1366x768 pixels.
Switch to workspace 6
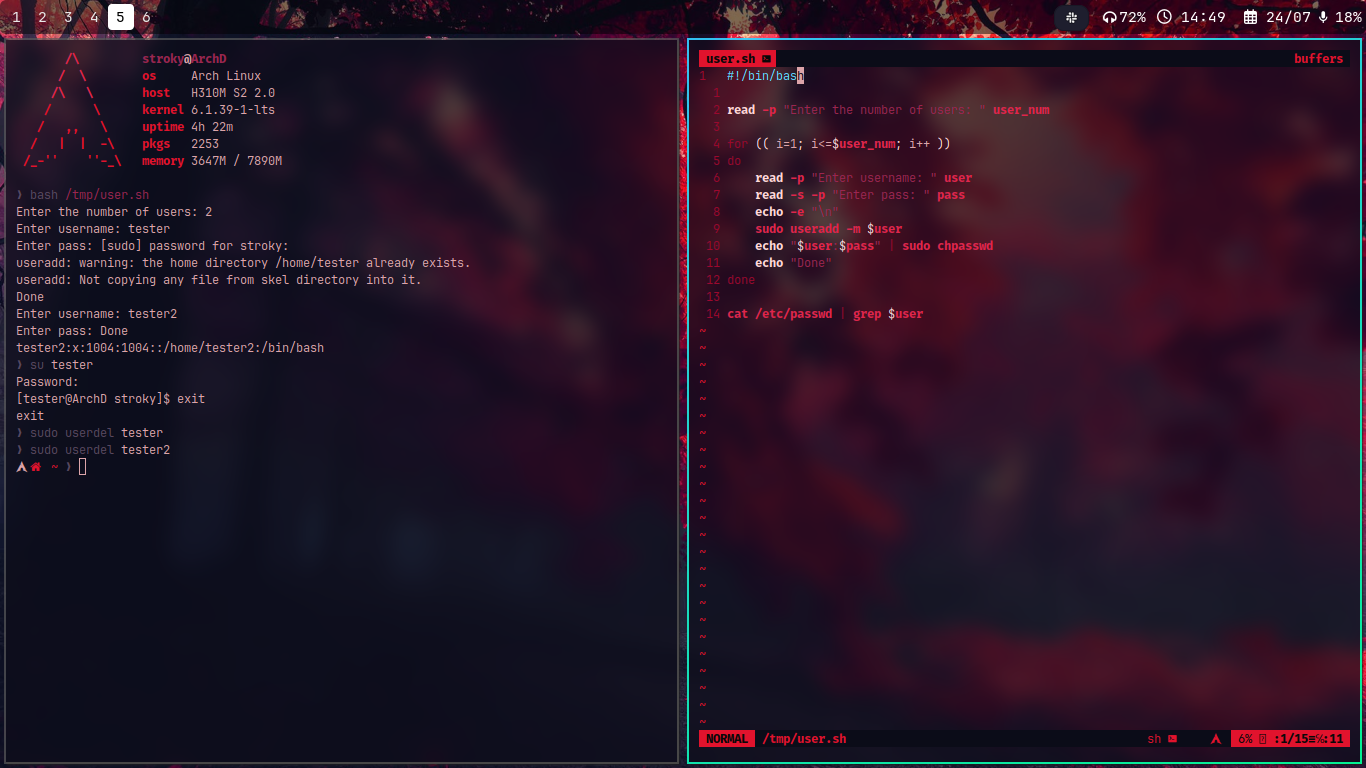pyautogui.click(x=146, y=17)
